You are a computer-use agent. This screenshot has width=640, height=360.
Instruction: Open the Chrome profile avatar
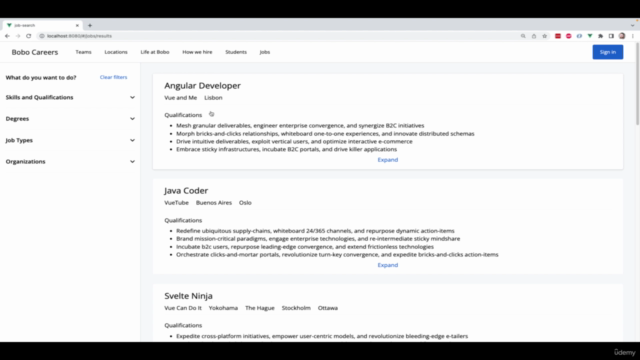pos(622,36)
